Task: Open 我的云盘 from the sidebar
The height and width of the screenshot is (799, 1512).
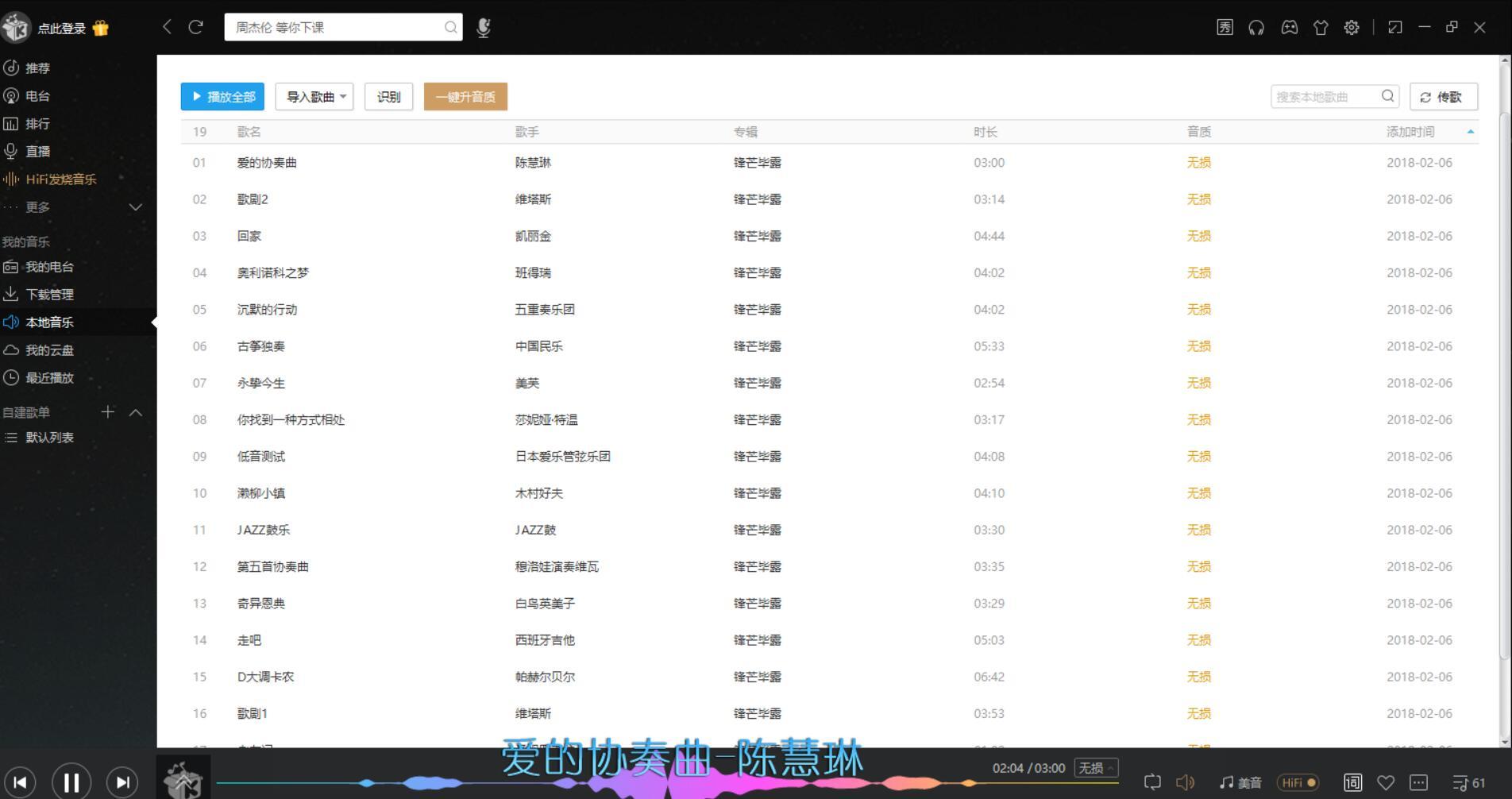Action: tap(48, 349)
